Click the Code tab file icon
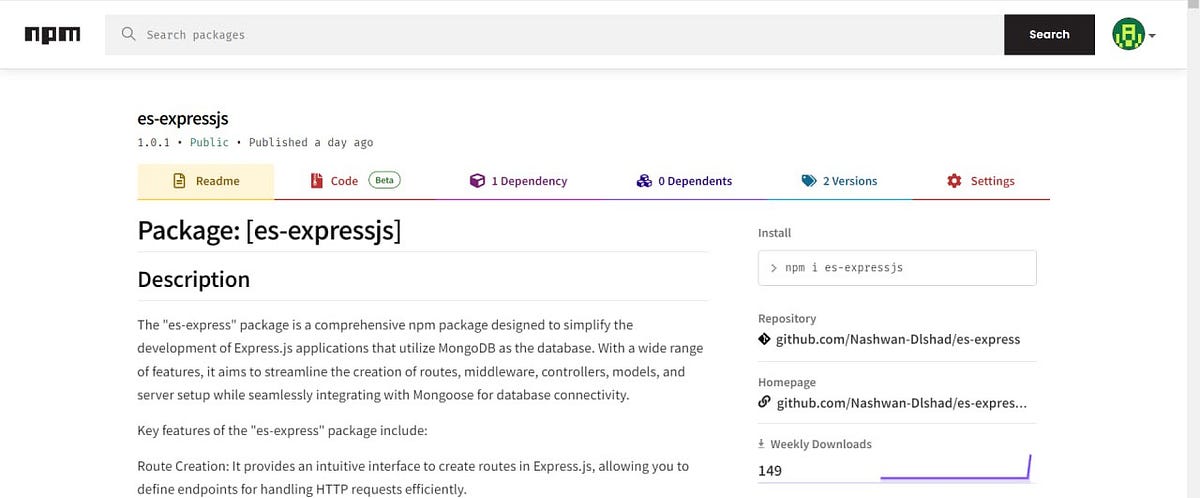 [316, 181]
